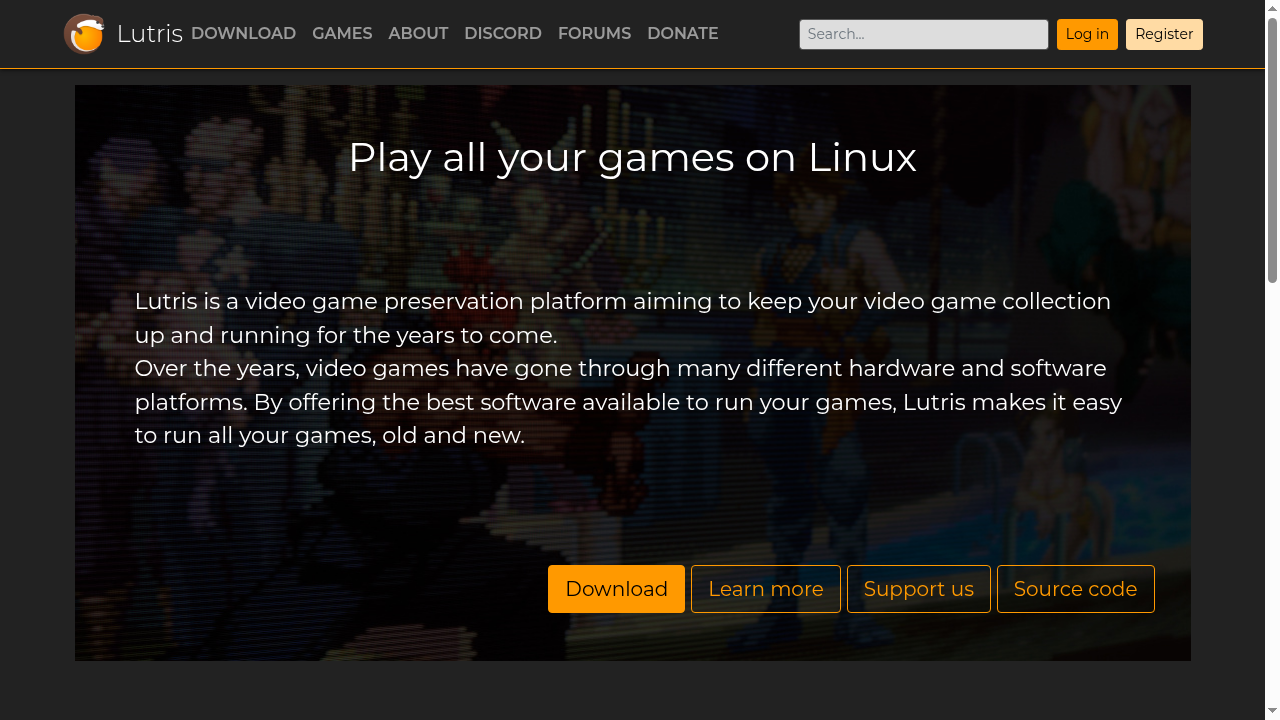1280x720 pixels.
Task: Click the scrollbar down arrow
Action: 1272,712
